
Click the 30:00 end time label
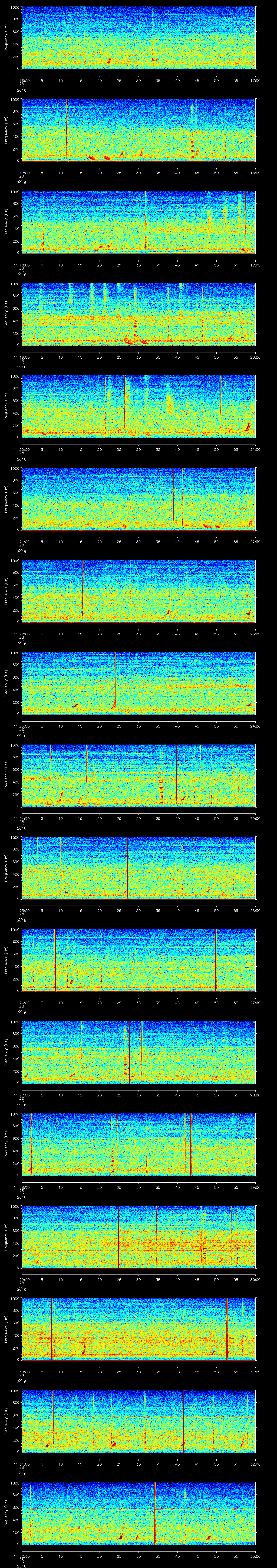[x=256, y=1279]
